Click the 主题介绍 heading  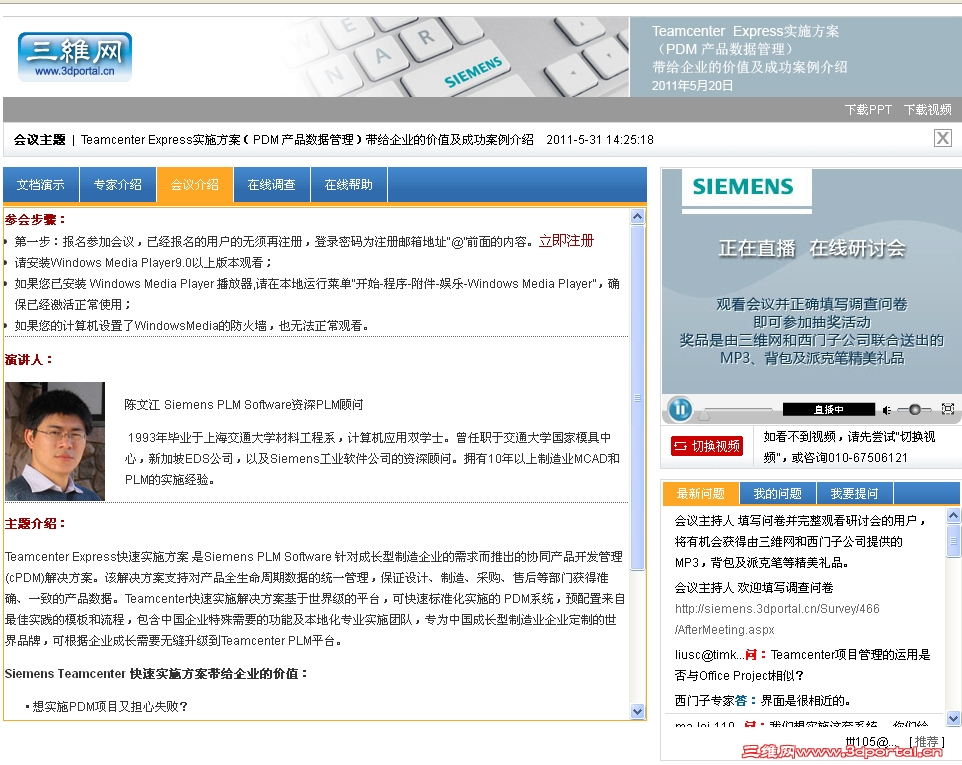pos(35,524)
